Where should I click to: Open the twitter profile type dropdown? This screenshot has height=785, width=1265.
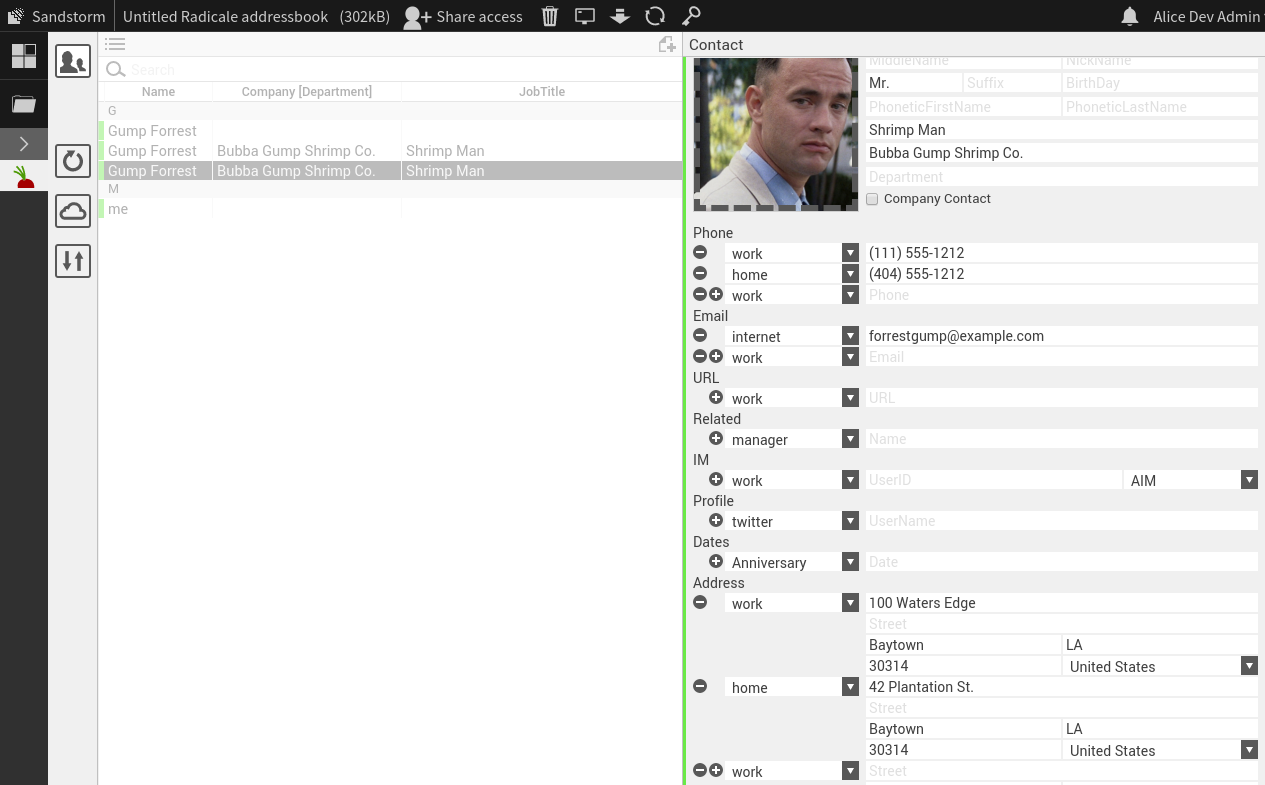[850, 521]
